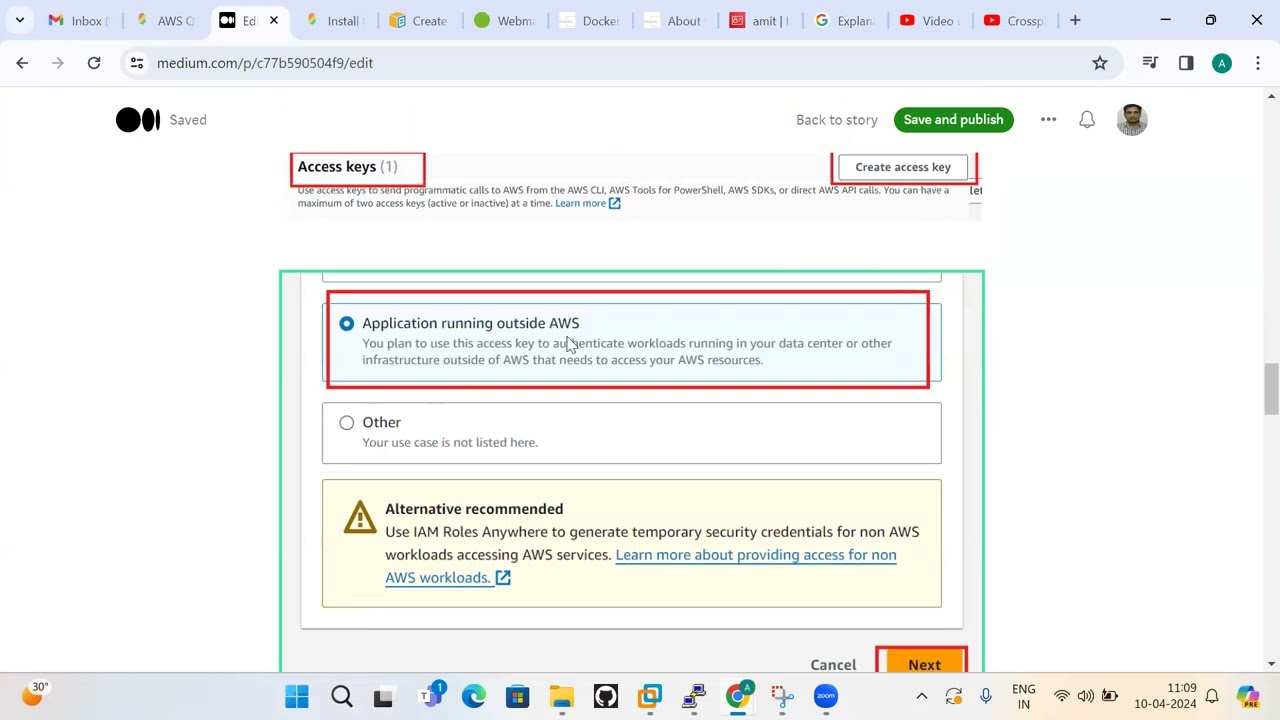1280x720 pixels.
Task: Open the Windows Start menu
Action: pos(297,696)
